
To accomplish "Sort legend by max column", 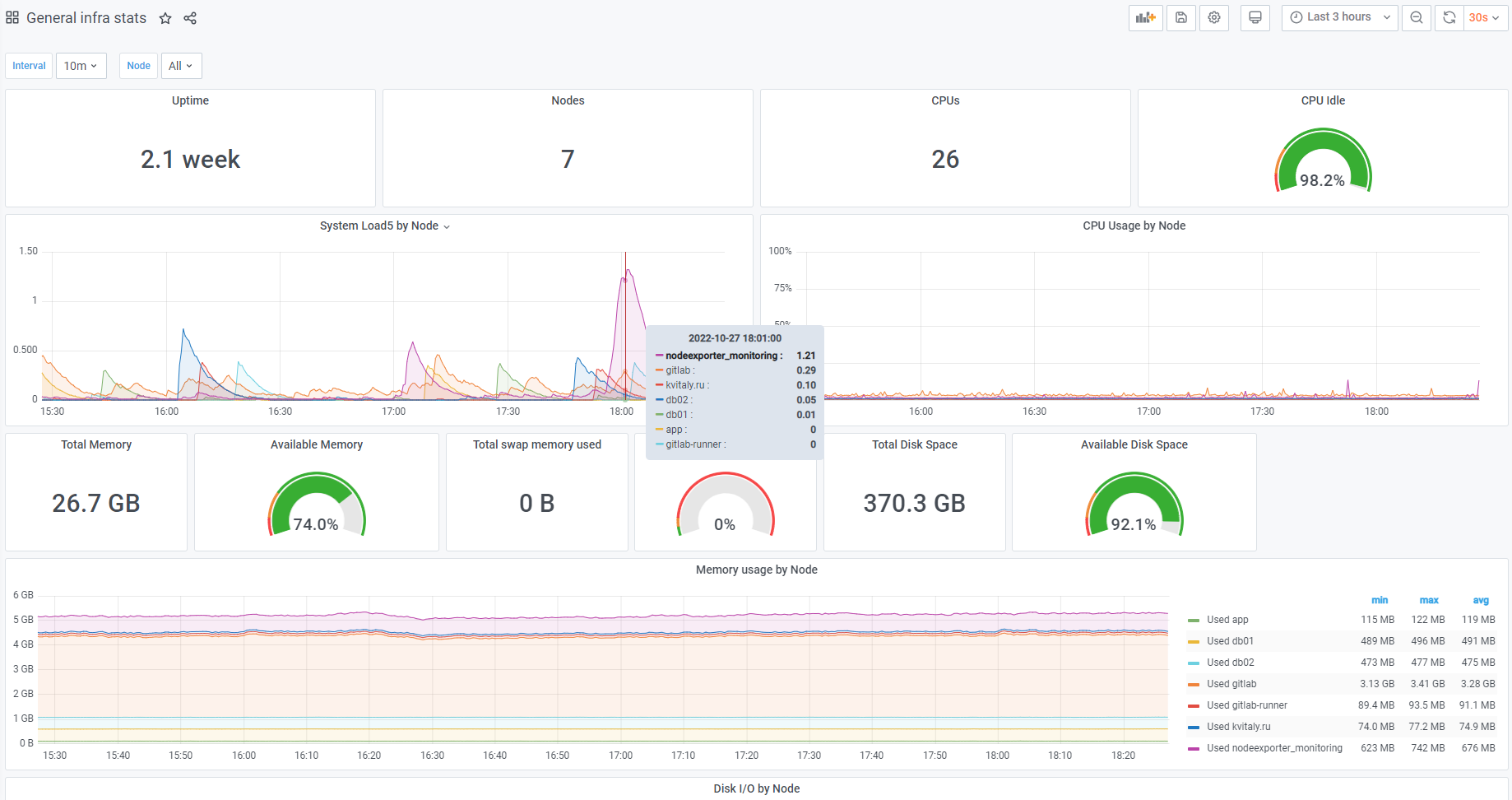I will tap(1429, 600).
